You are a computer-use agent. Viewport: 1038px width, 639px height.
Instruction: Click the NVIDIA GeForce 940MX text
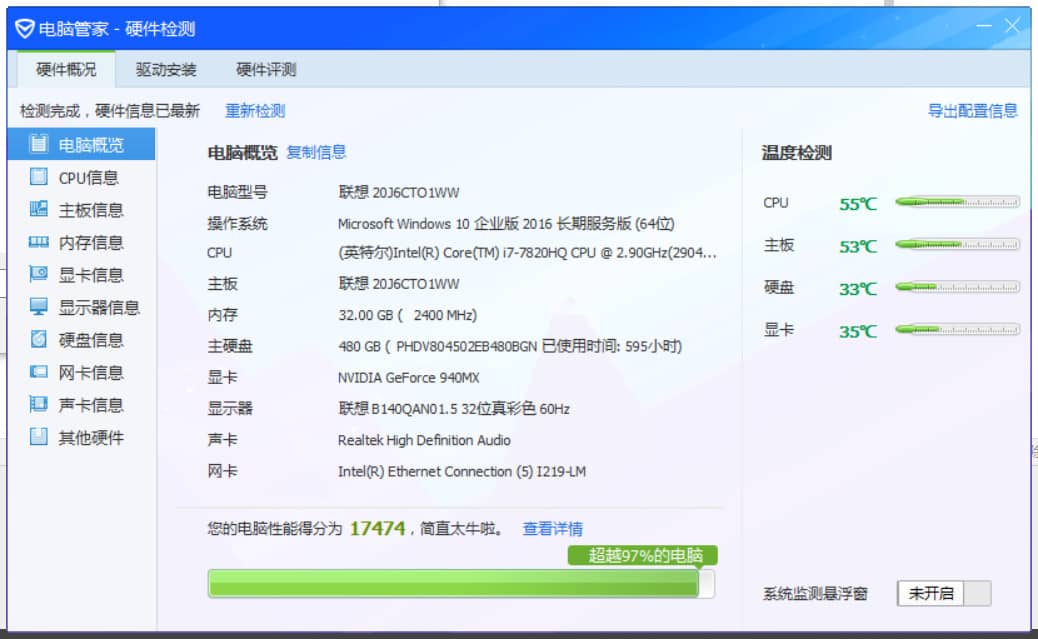click(x=408, y=377)
